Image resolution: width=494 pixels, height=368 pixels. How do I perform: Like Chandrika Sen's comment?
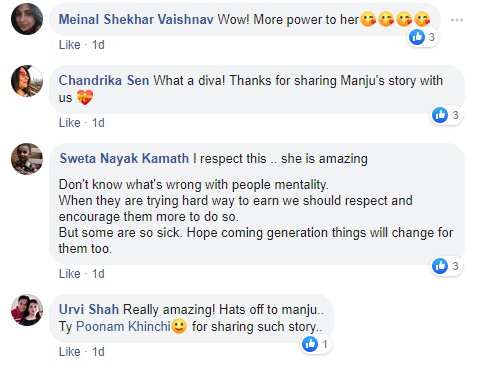pyautogui.click(x=70, y=123)
